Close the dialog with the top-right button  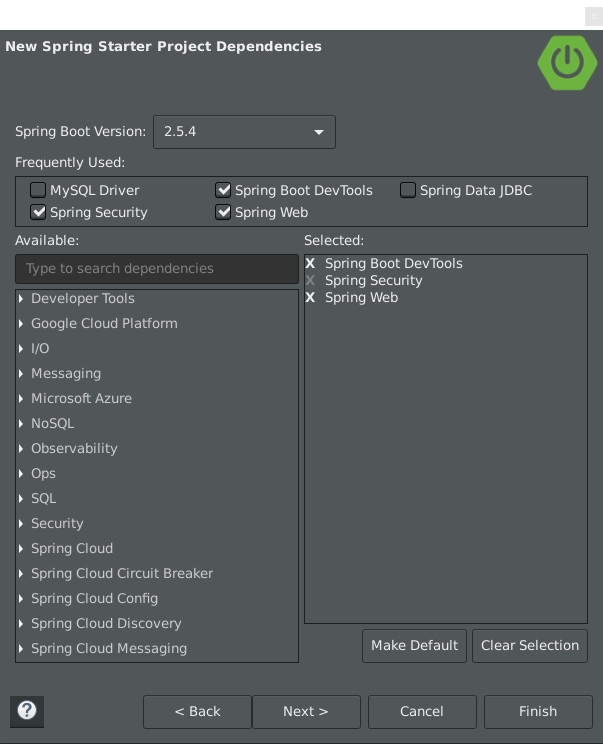[594, 17]
